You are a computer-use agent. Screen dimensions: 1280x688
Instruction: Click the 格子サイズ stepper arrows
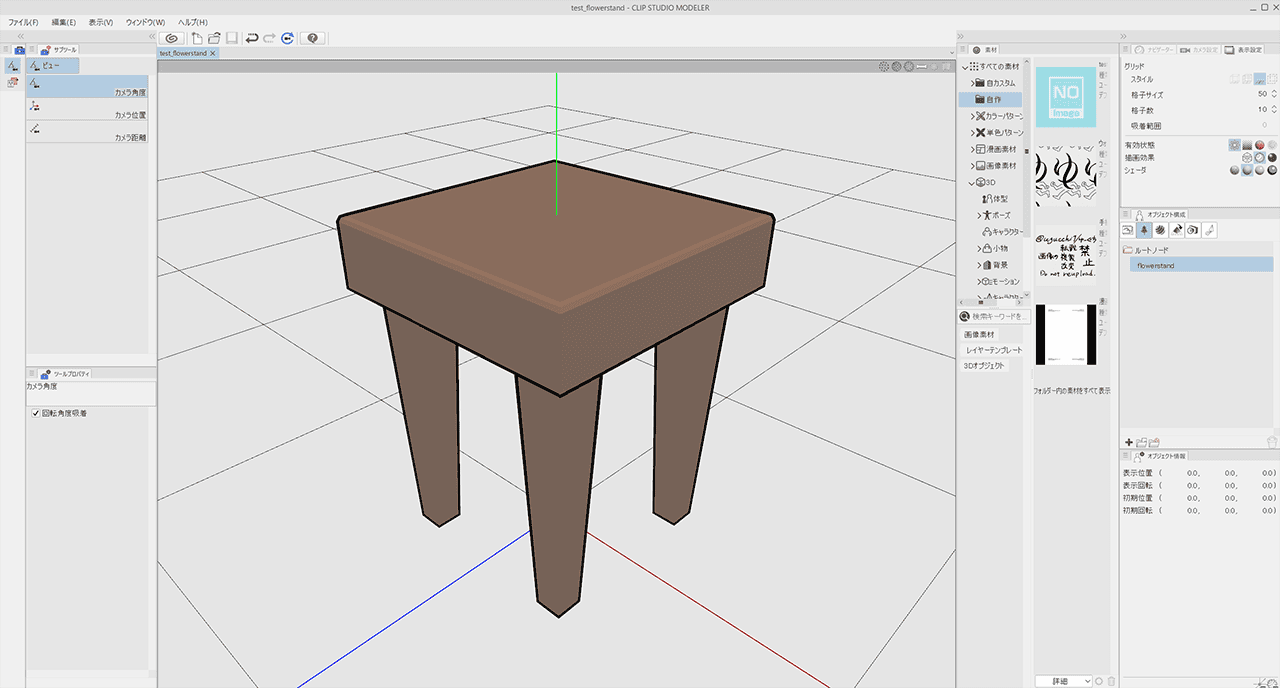[x=1274, y=94]
